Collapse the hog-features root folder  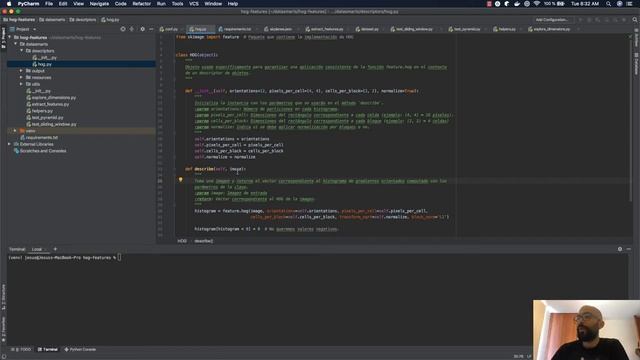pyautogui.click(x=10, y=38)
